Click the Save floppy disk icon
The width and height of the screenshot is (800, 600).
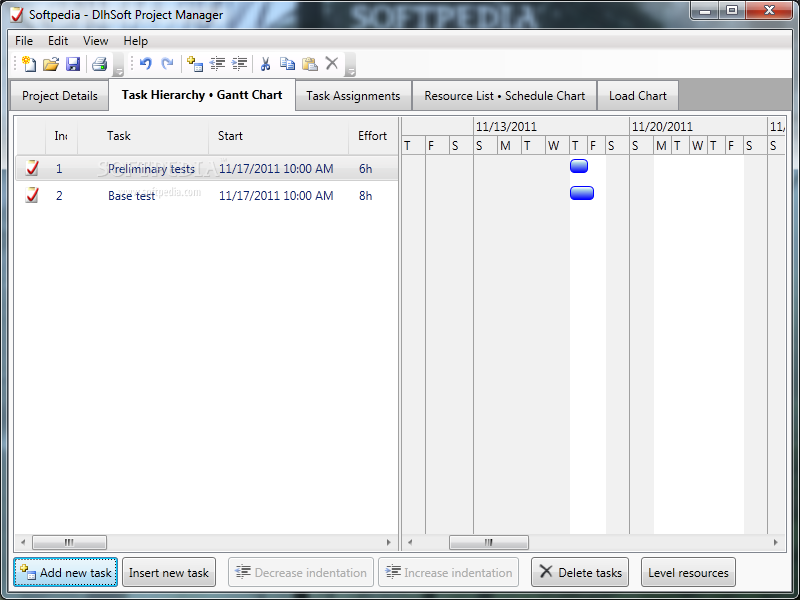click(x=73, y=64)
